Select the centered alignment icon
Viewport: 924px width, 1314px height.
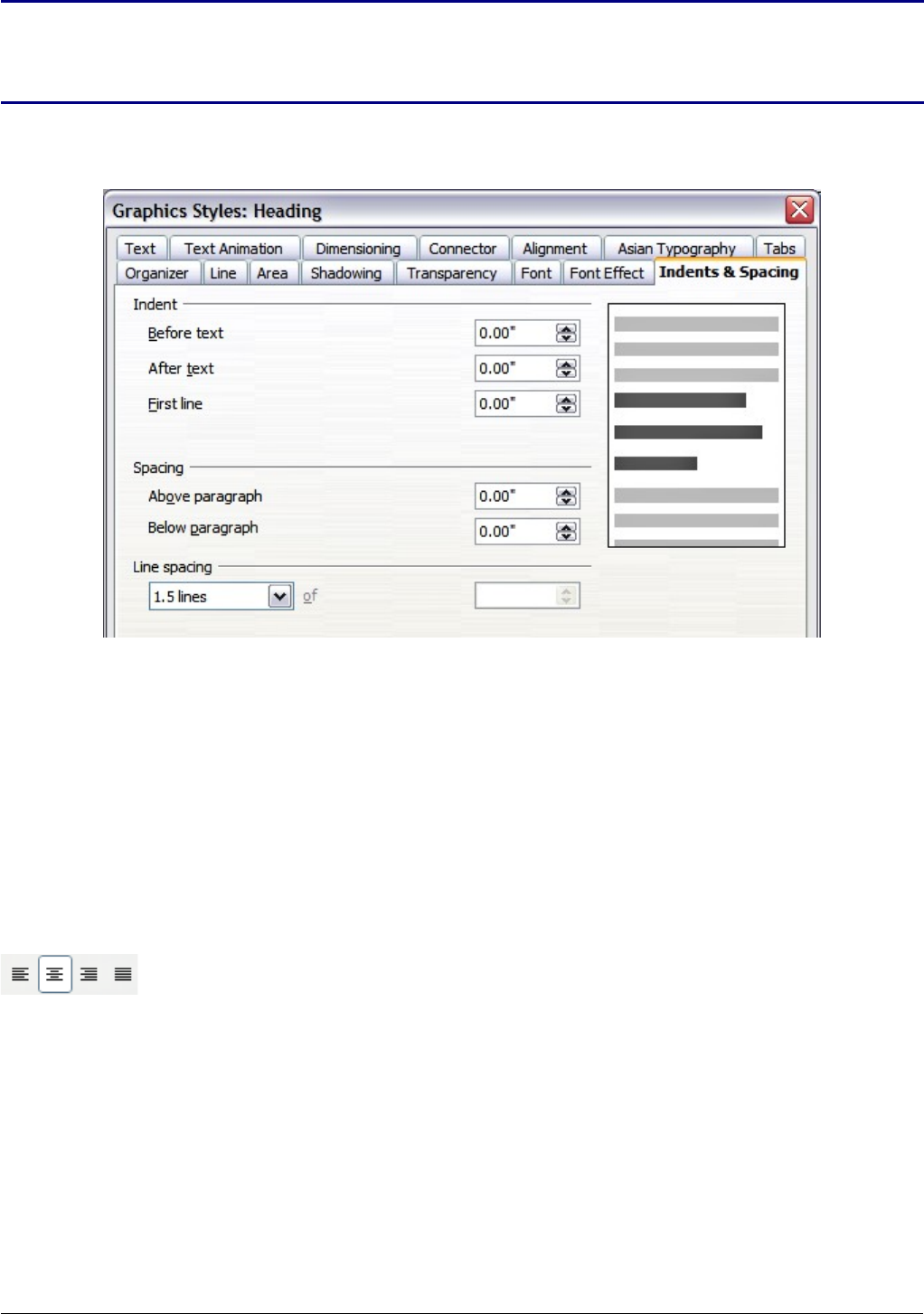(x=55, y=975)
